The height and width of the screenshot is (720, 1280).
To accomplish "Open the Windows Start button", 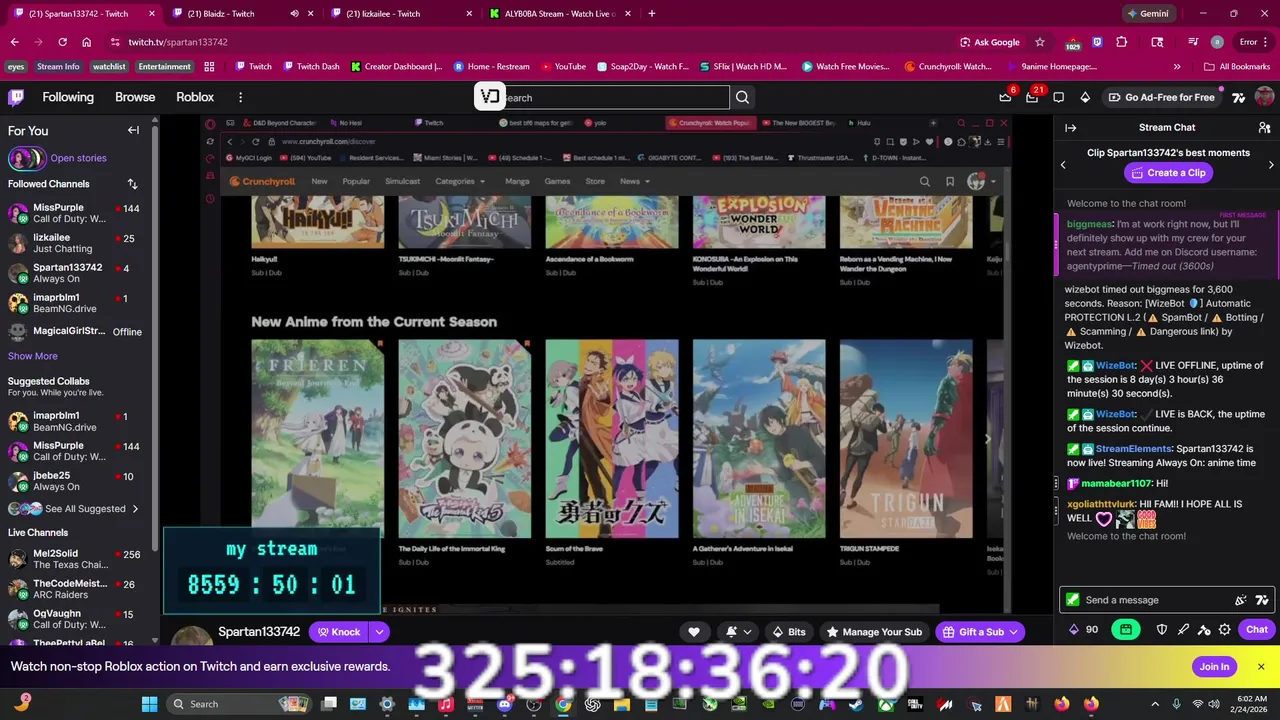I will coord(149,704).
